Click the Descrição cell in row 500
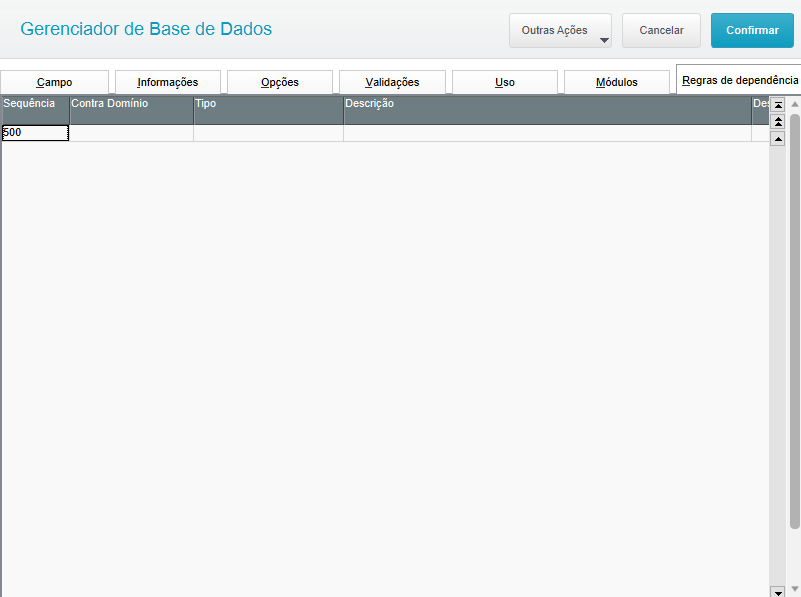 click(x=548, y=133)
